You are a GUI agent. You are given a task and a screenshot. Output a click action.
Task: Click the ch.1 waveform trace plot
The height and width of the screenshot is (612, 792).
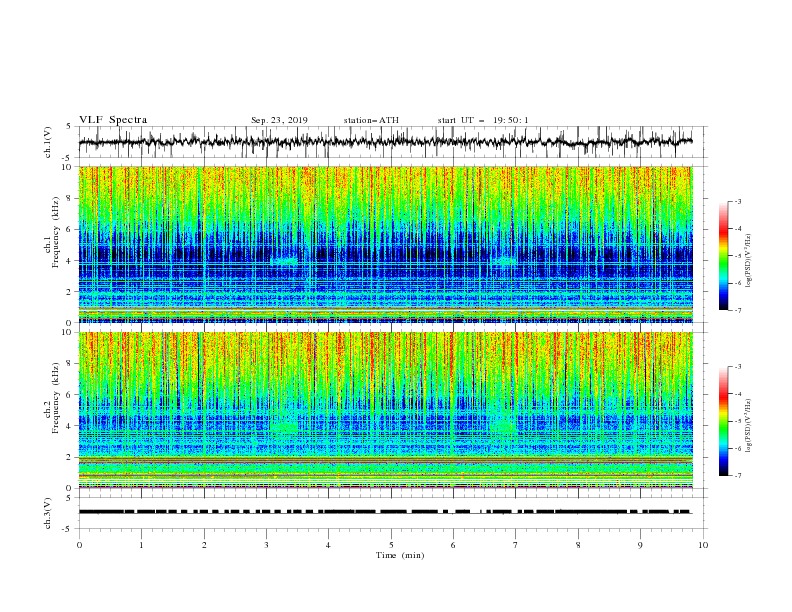[x=385, y=142]
